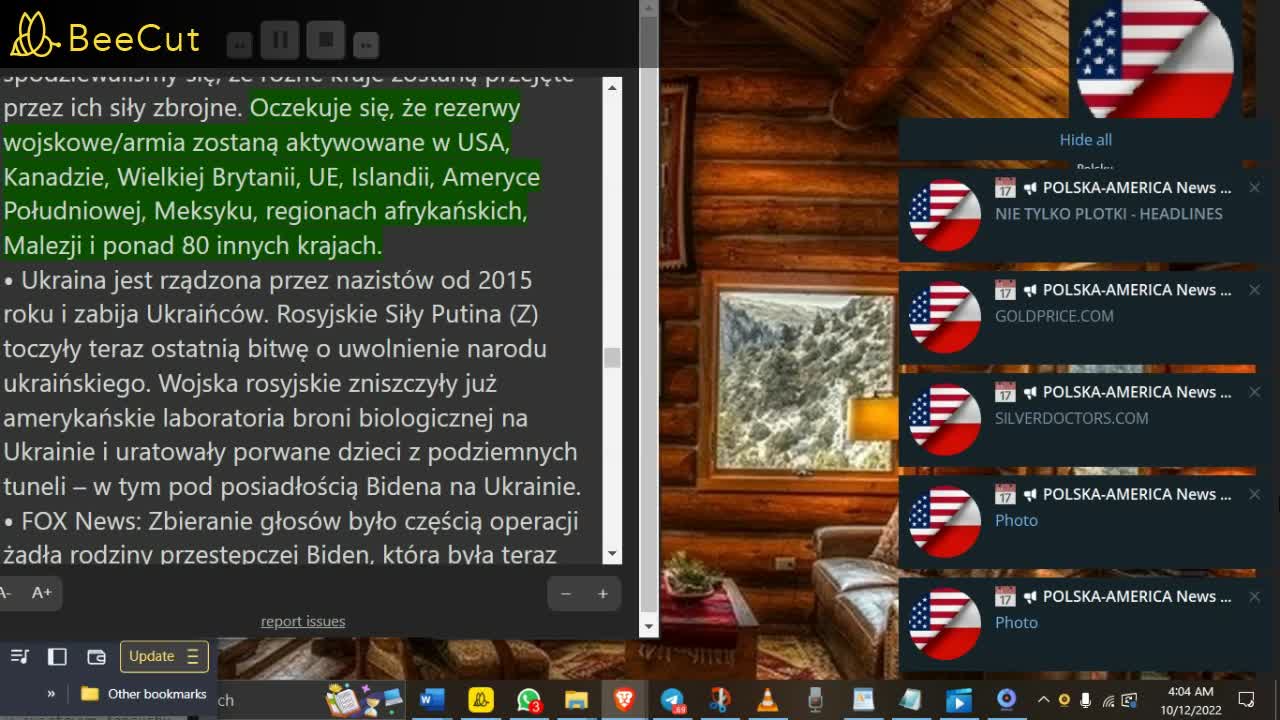Open Microsoft Word from the taskbar

[x=432, y=700]
